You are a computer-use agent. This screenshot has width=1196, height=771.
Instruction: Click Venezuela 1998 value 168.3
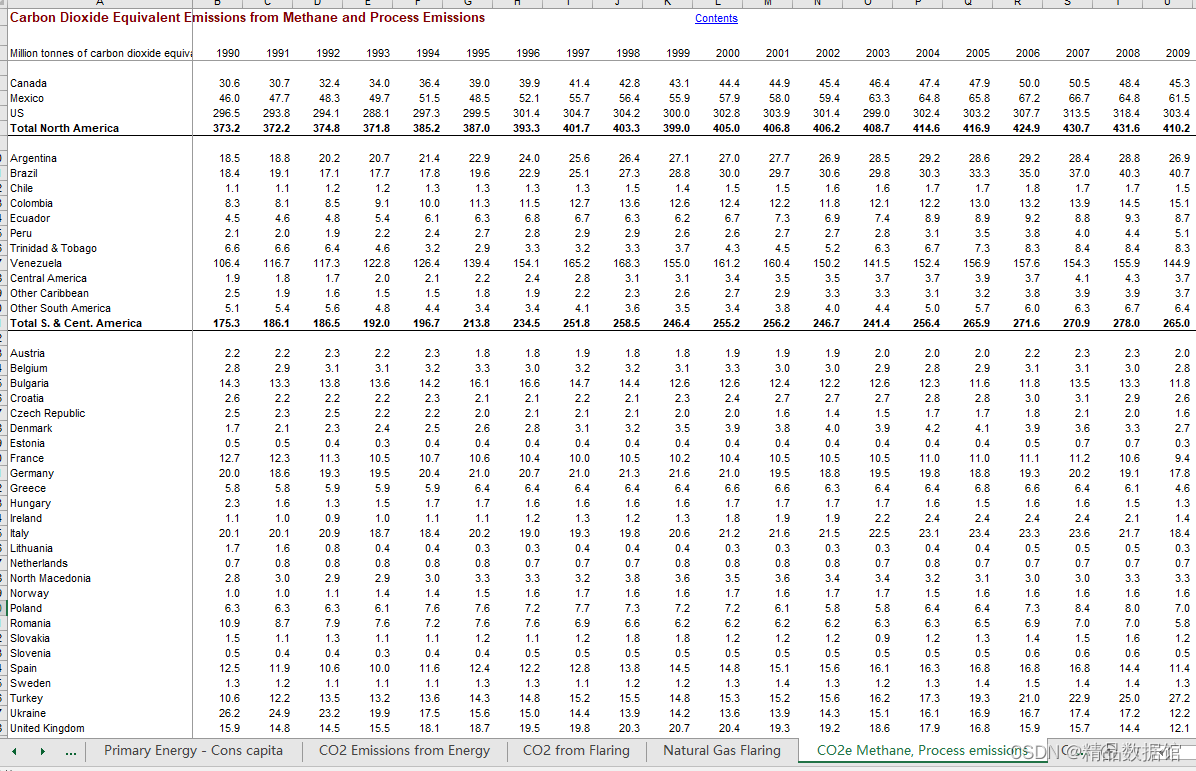627,263
